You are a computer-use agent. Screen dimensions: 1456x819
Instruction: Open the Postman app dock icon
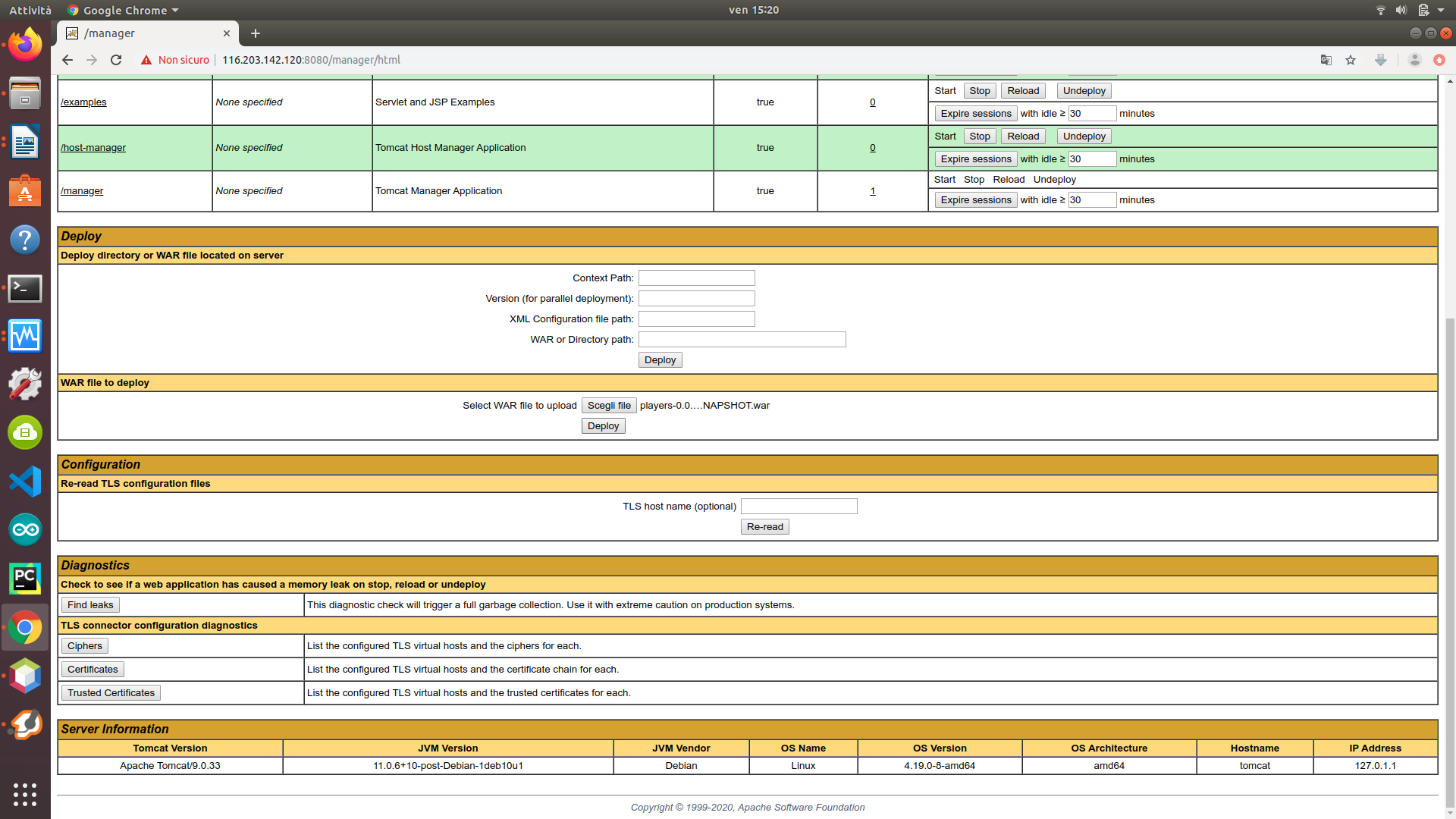coord(25,724)
